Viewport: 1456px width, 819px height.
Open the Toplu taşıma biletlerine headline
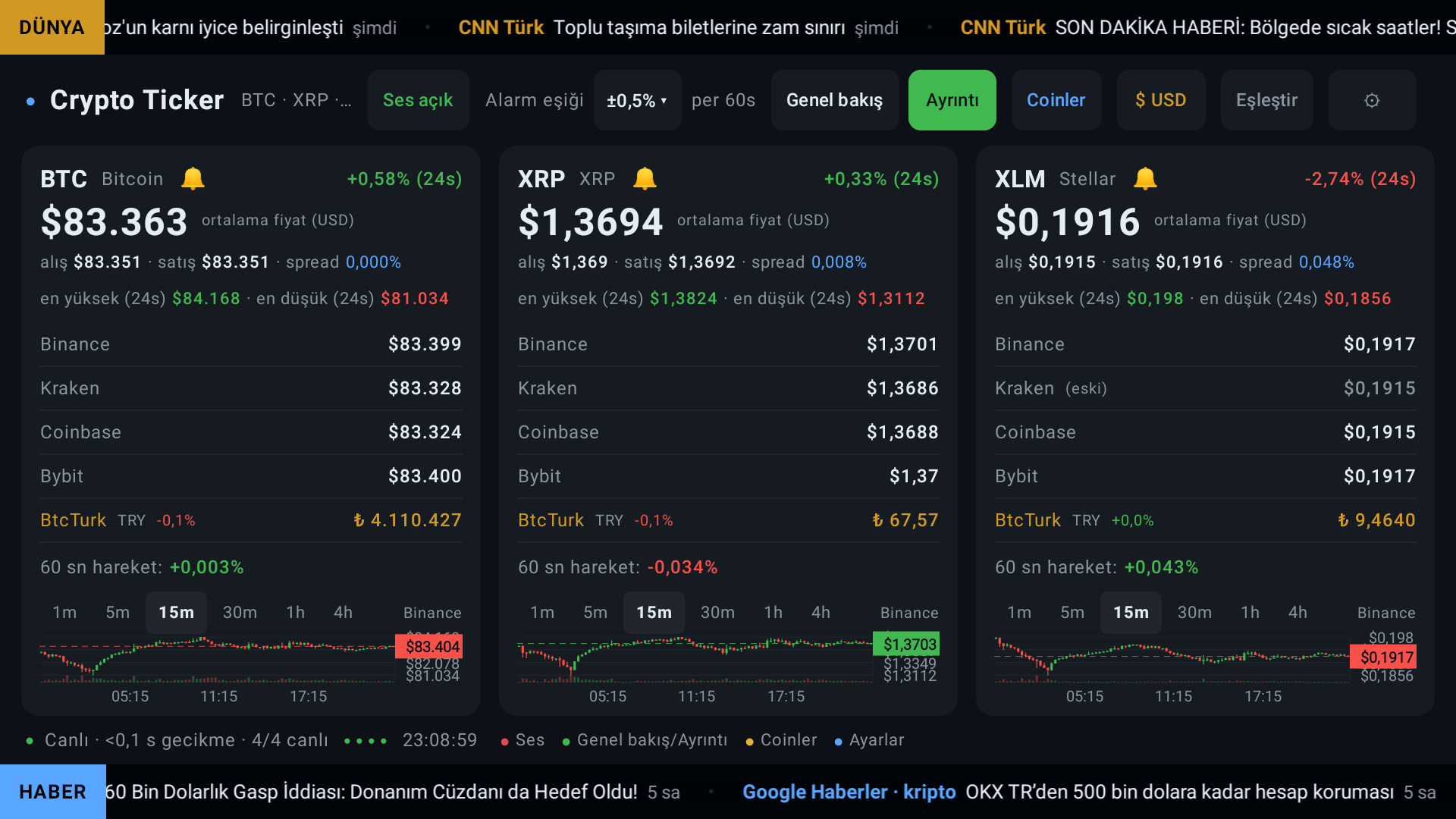[x=699, y=27]
